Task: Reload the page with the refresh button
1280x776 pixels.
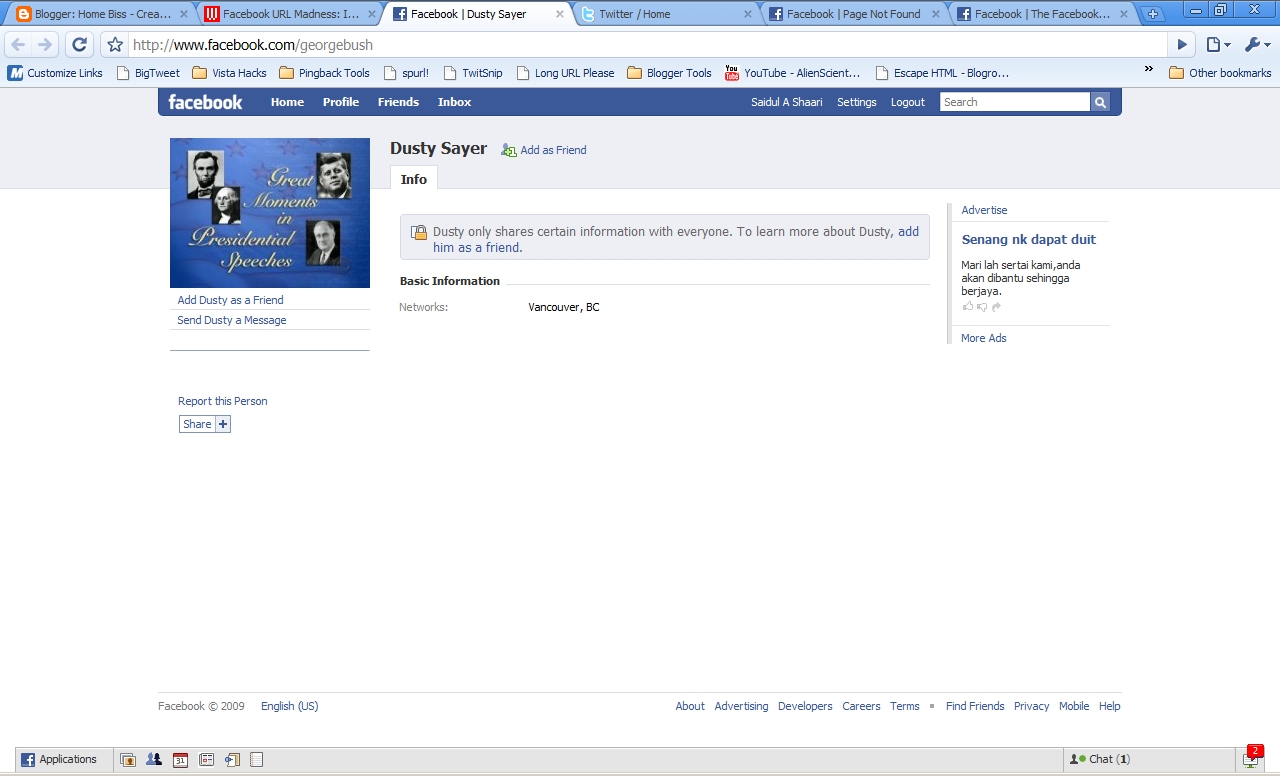Action: tap(79, 45)
